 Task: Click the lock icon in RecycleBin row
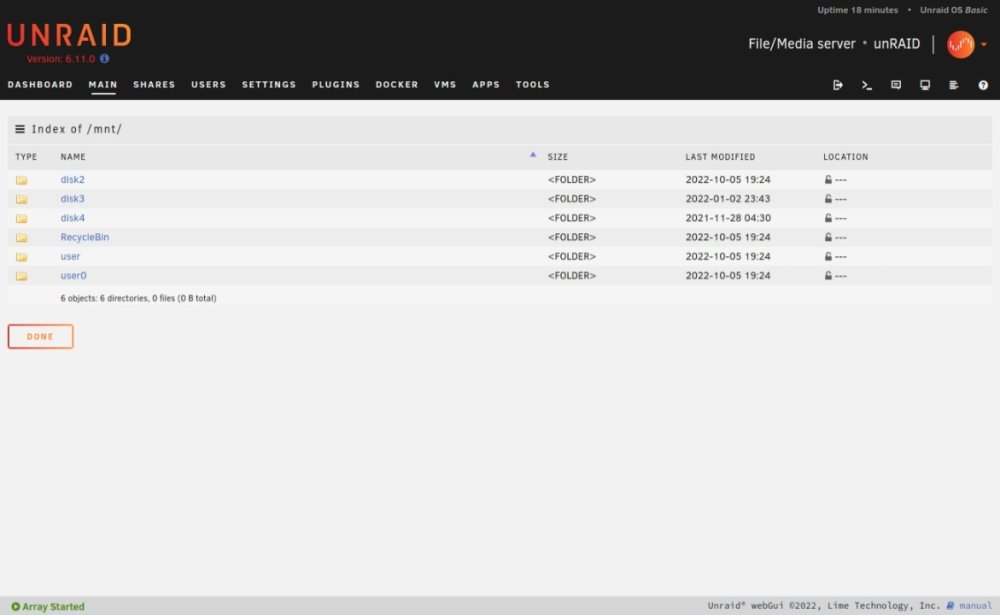(828, 237)
